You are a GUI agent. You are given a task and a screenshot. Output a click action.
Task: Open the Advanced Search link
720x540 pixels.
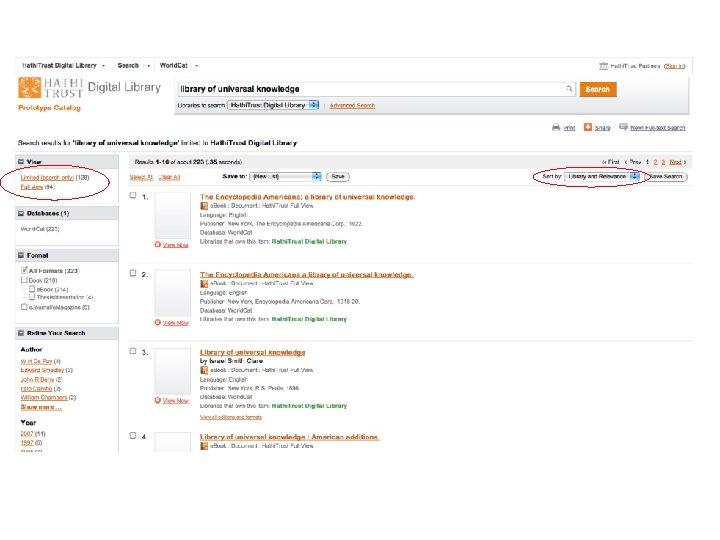352,106
